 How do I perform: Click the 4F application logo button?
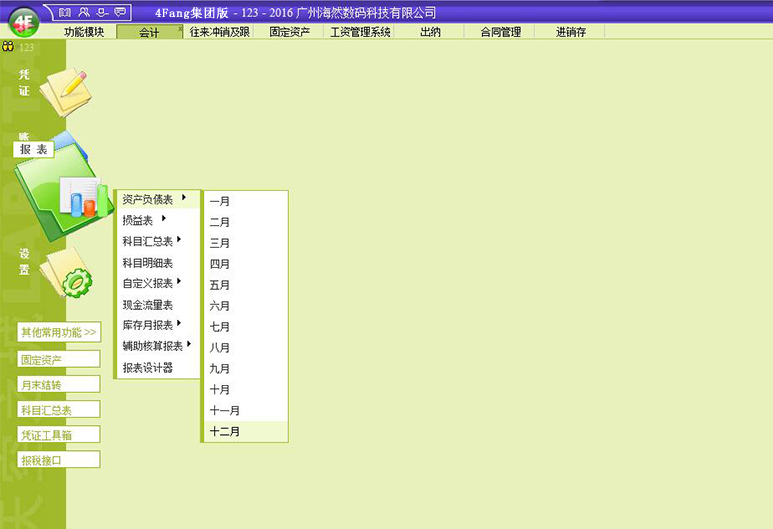22,22
